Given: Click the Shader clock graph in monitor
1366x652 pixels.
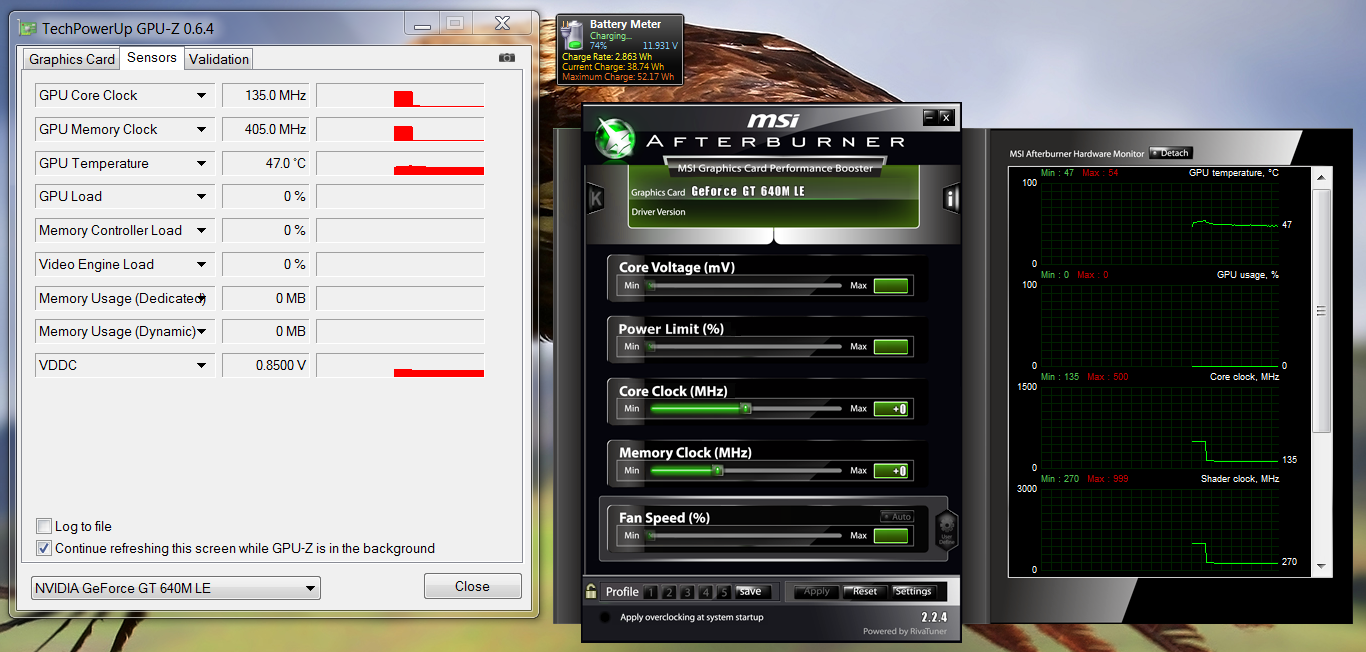Looking at the screenshot, I should (x=1160, y=529).
